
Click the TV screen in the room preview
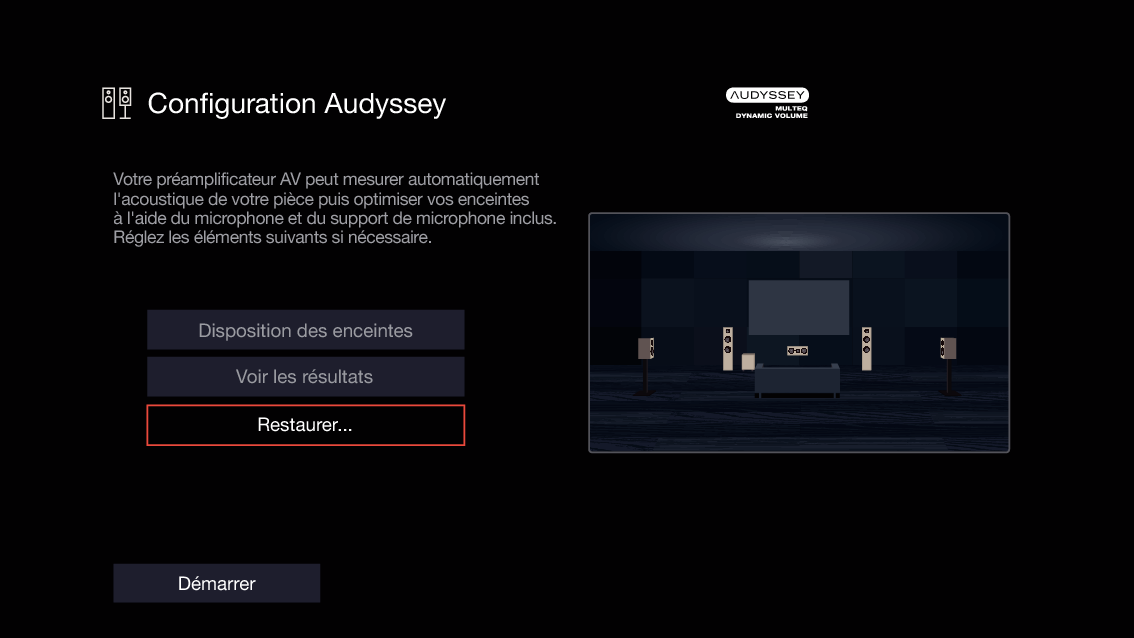(x=797, y=306)
